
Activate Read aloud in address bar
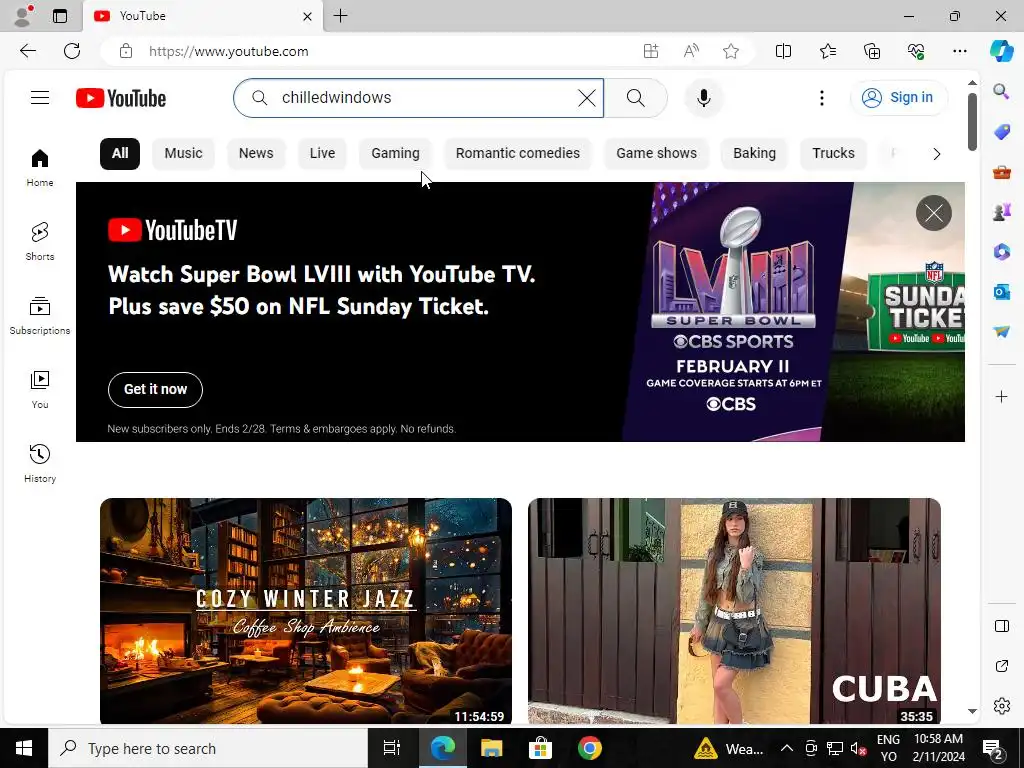click(691, 52)
